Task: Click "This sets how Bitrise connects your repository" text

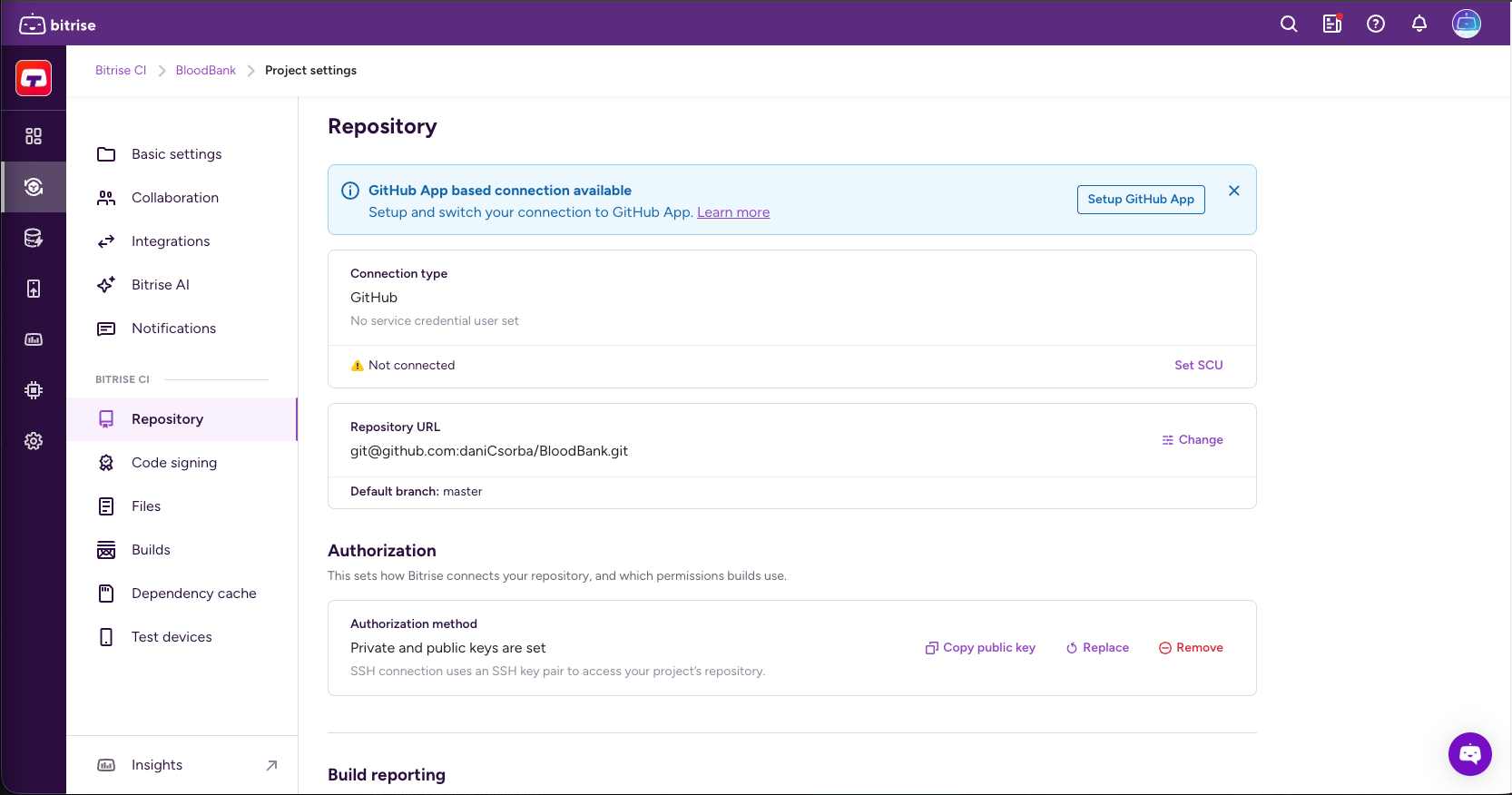Action: coord(557,576)
